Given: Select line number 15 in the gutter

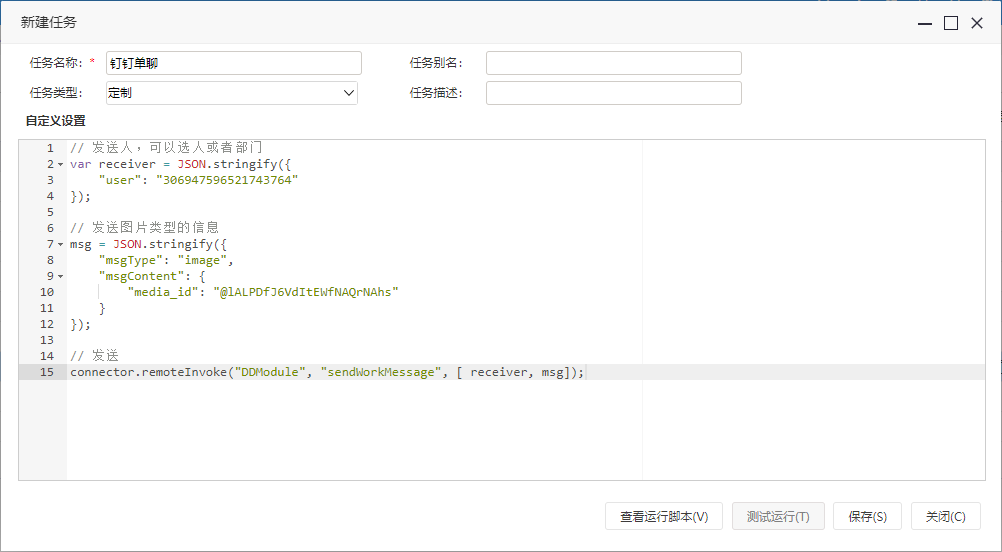Looking at the screenshot, I should click(47, 372).
